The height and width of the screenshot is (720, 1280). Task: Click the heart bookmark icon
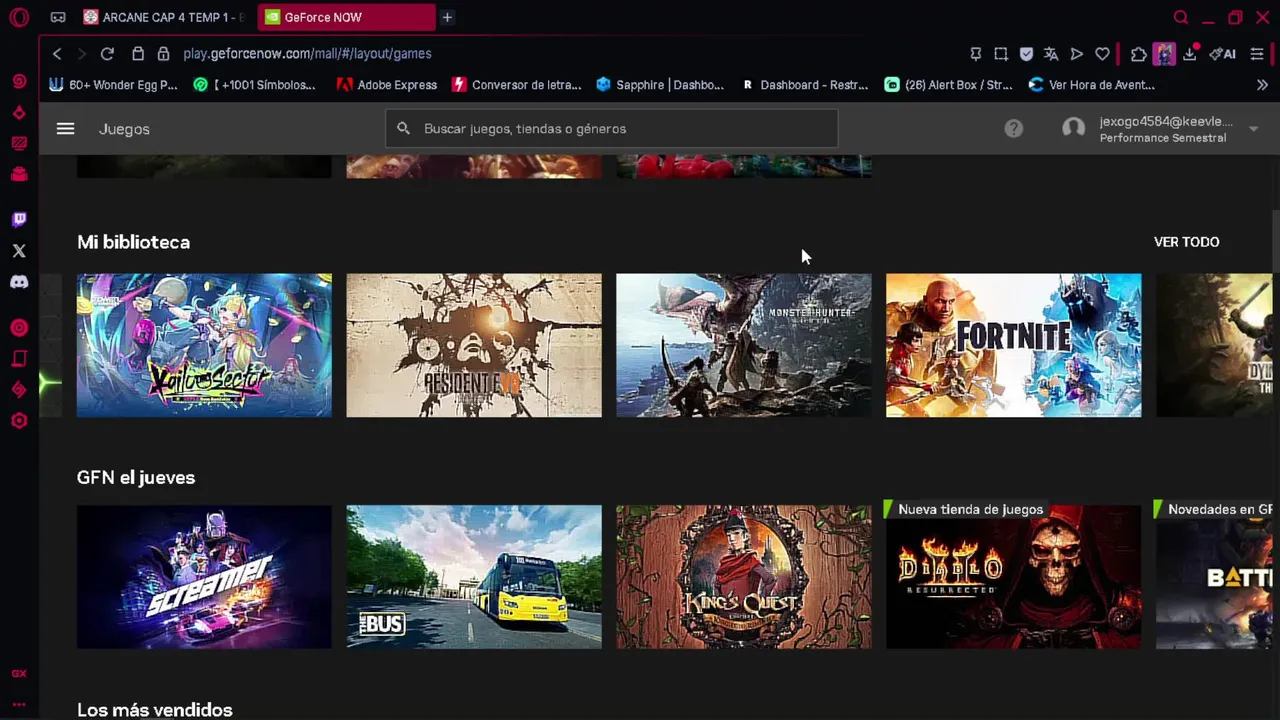pyautogui.click(x=1102, y=54)
